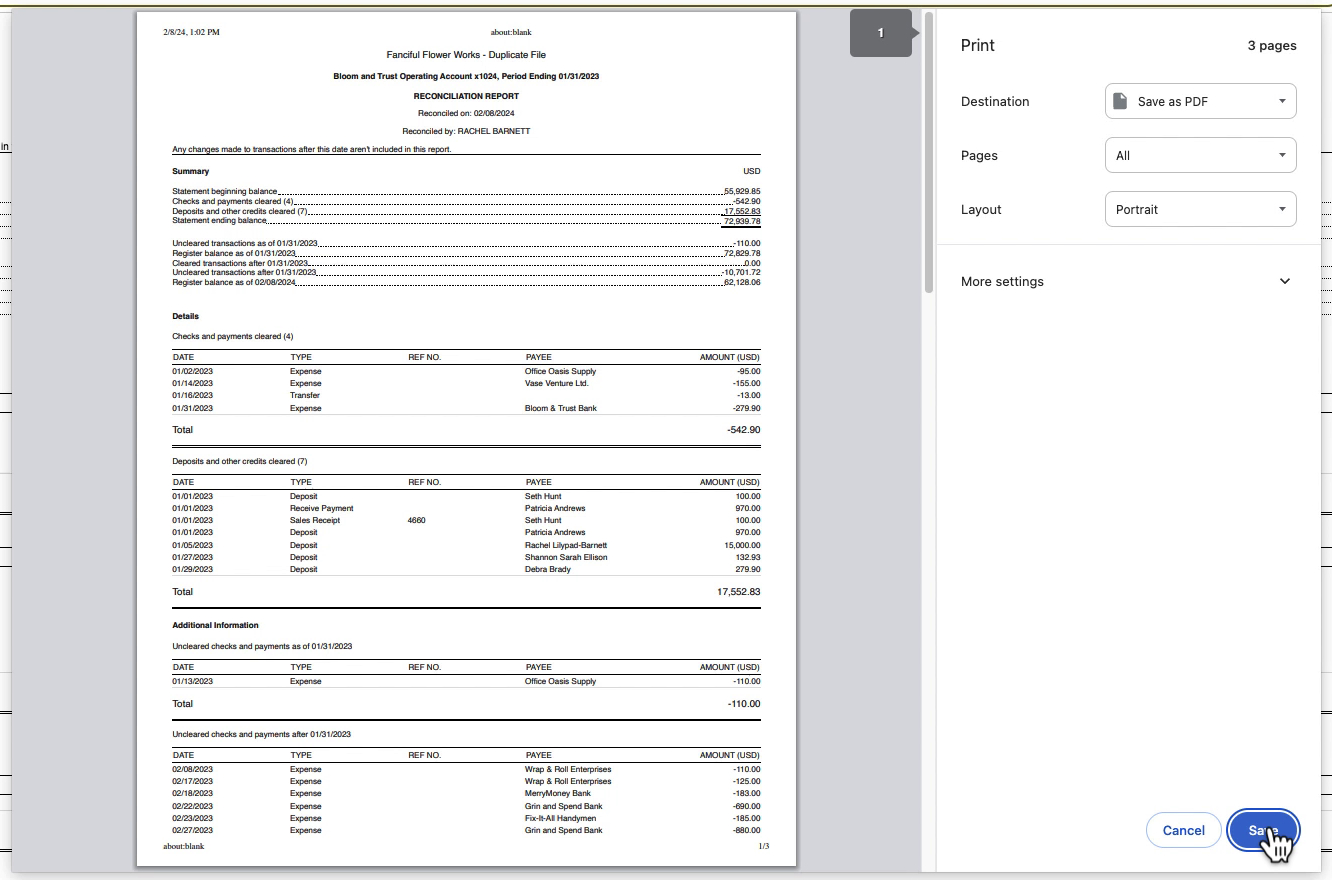
Task: Click the Debra Brady payee
Action: pyautogui.click(x=548, y=569)
